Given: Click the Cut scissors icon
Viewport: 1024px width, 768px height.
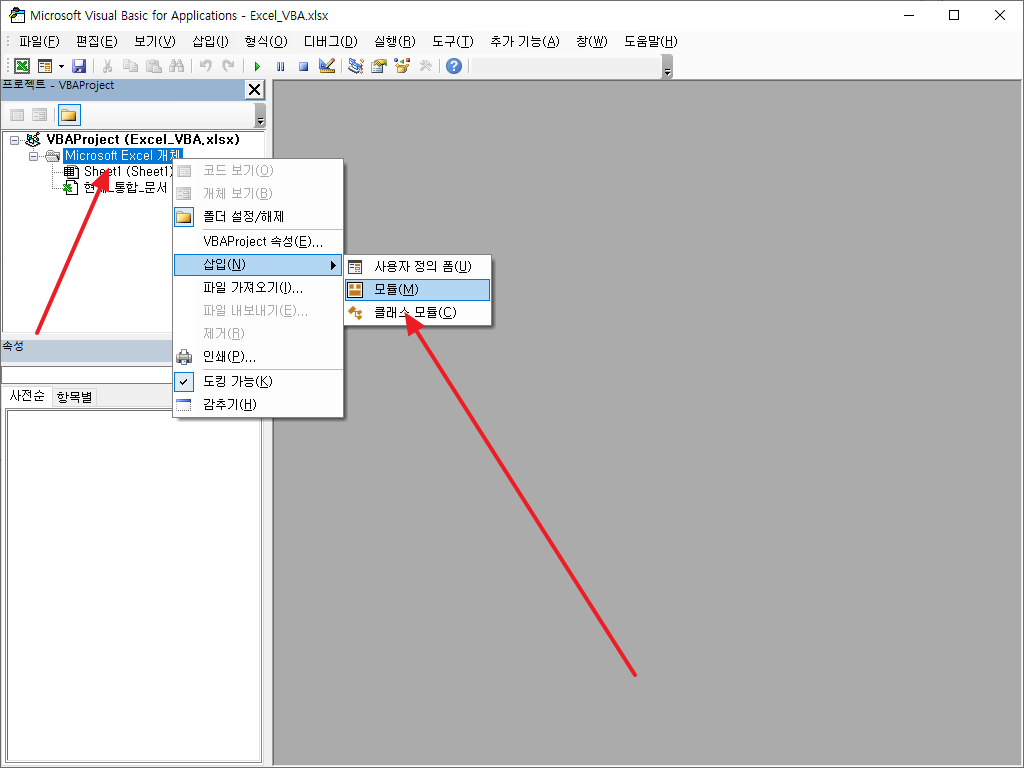Looking at the screenshot, I should (108, 66).
